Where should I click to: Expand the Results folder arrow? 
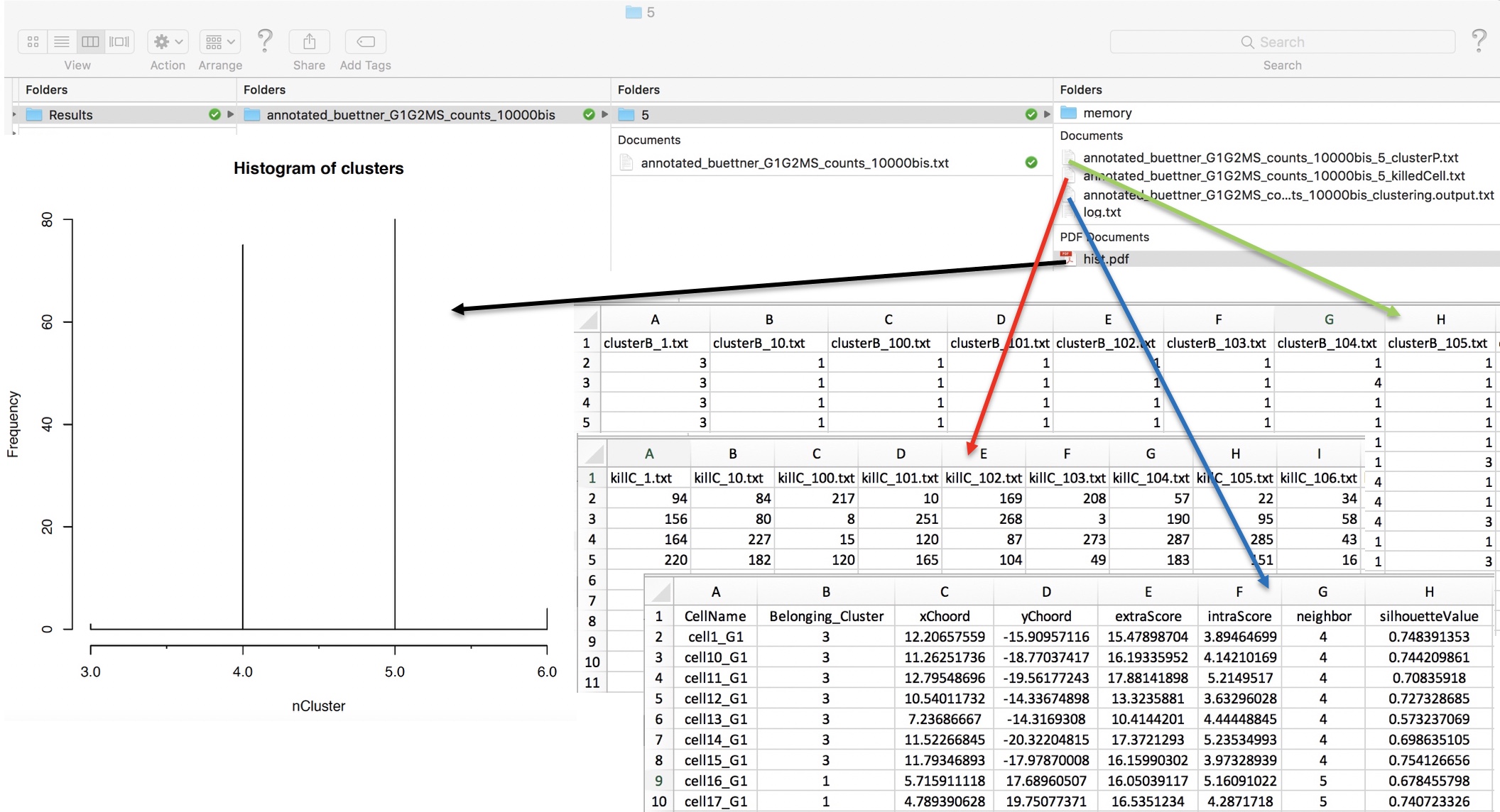[x=230, y=114]
